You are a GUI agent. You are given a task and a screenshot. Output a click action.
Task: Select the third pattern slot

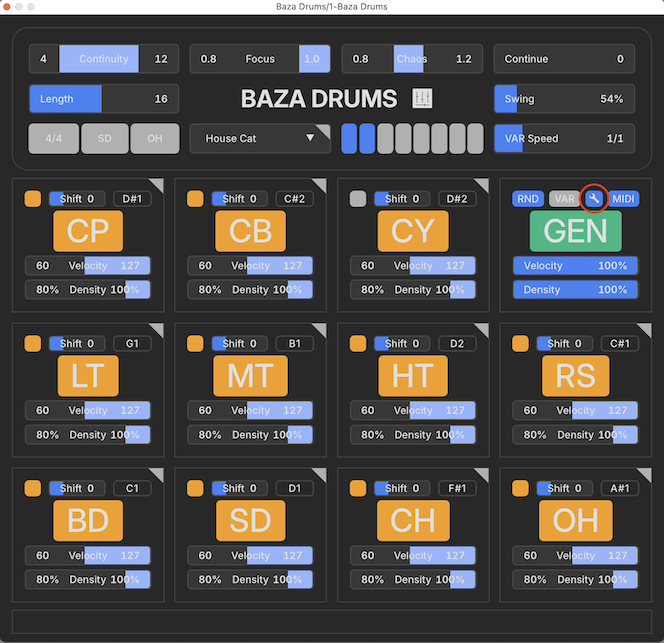point(385,138)
